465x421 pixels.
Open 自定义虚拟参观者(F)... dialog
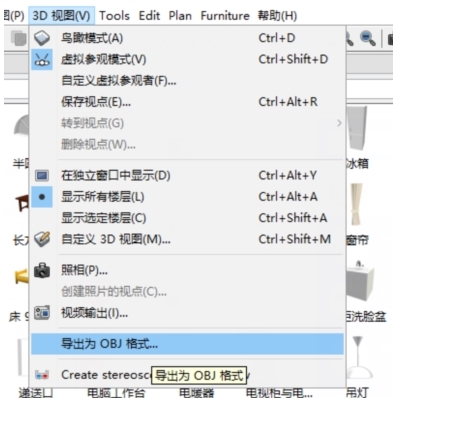coord(187,81)
